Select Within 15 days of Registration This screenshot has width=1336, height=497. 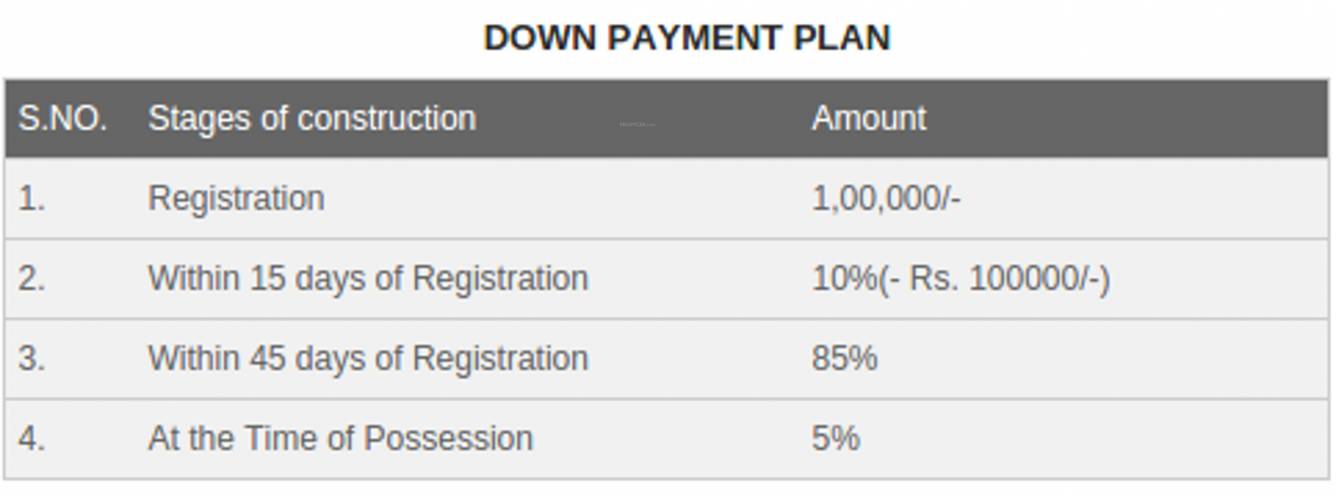(368, 278)
